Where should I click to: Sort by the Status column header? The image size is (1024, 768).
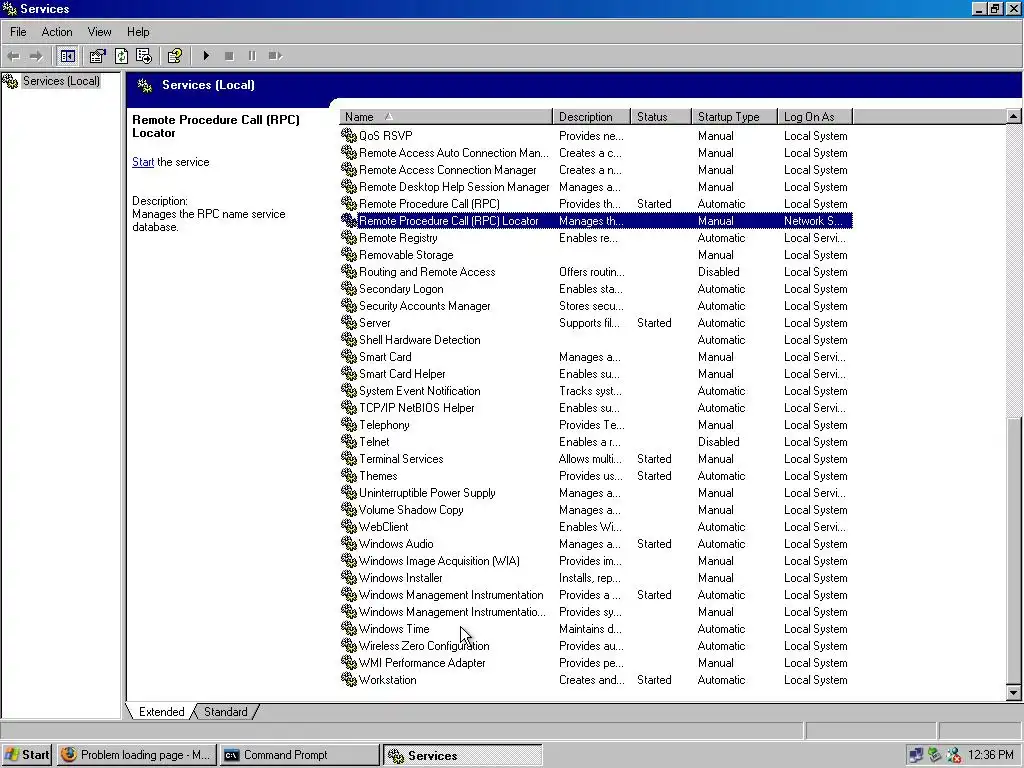tap(660, 117)
